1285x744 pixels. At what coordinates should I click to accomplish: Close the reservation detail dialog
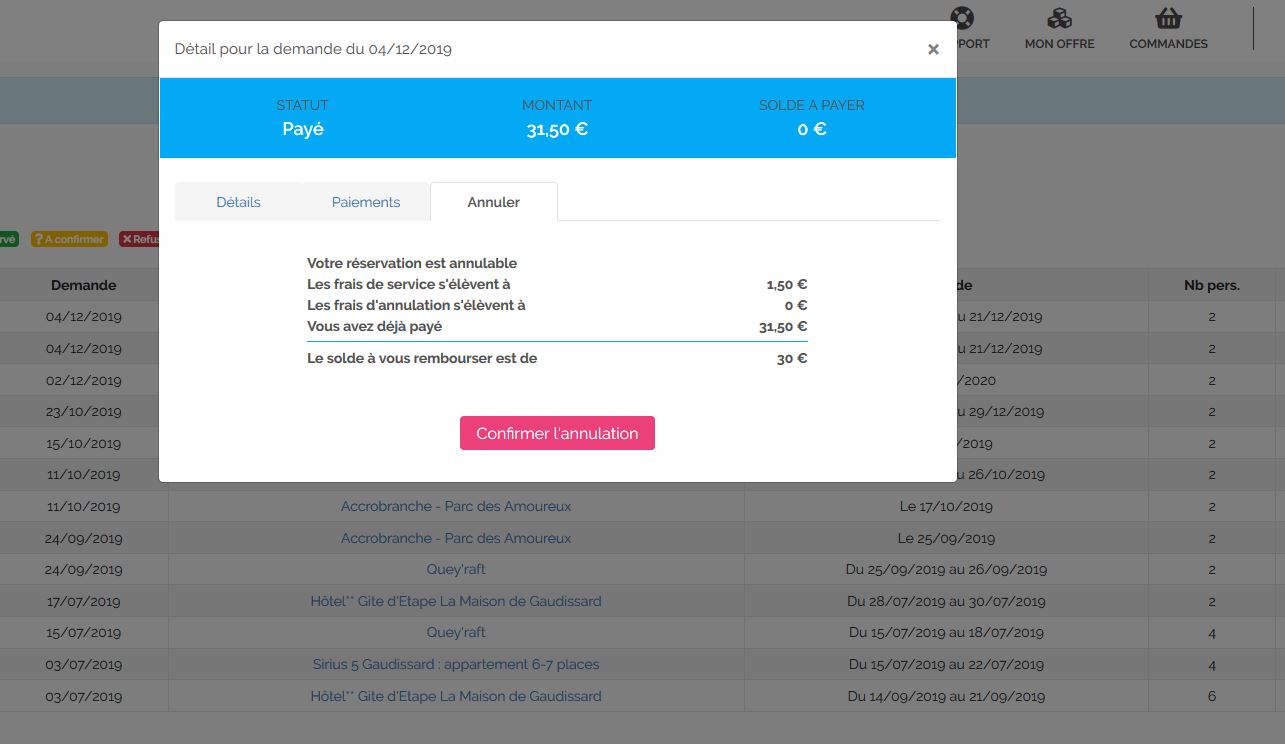click(933, 49)
